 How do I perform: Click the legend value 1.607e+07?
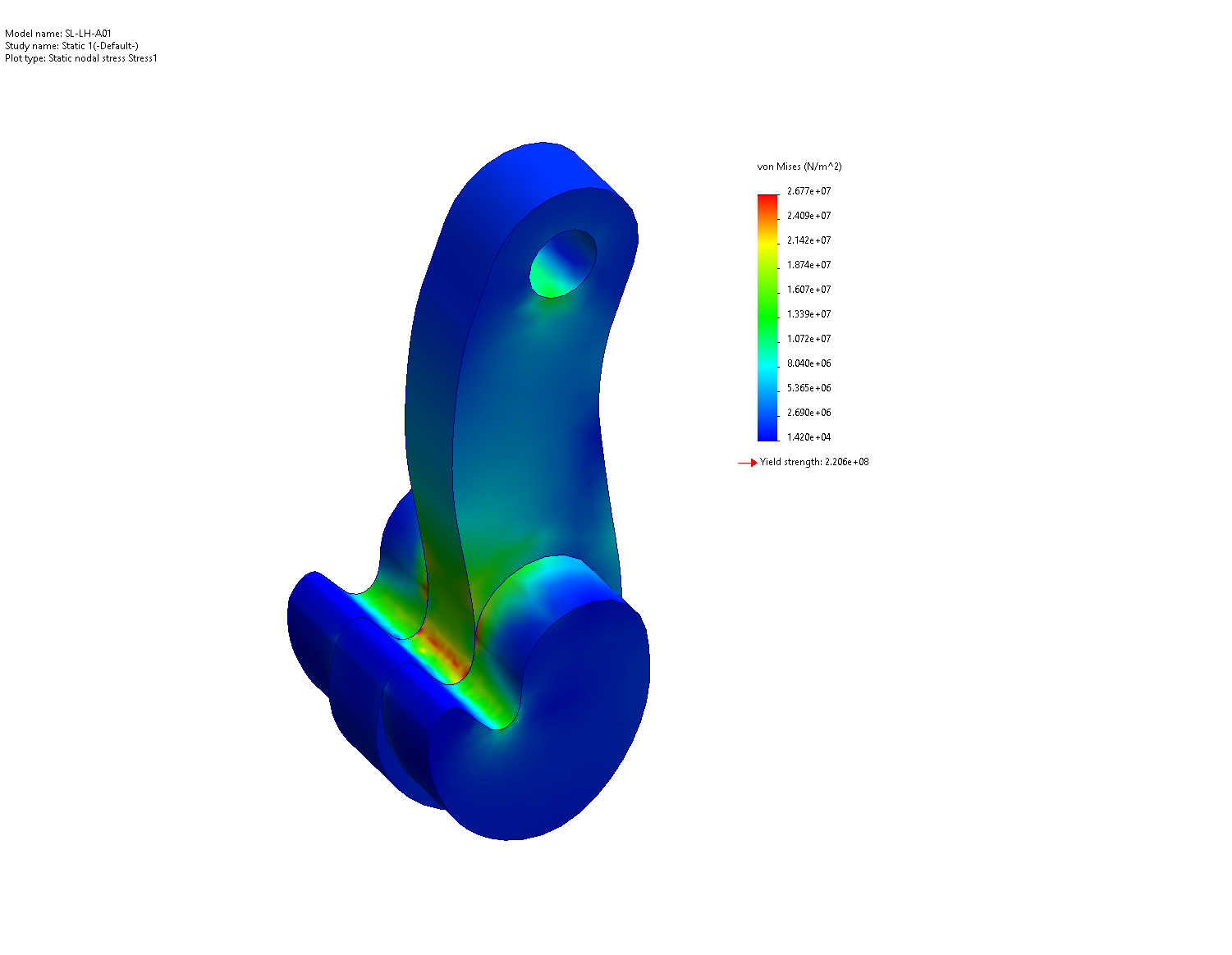tap(809, 290)
